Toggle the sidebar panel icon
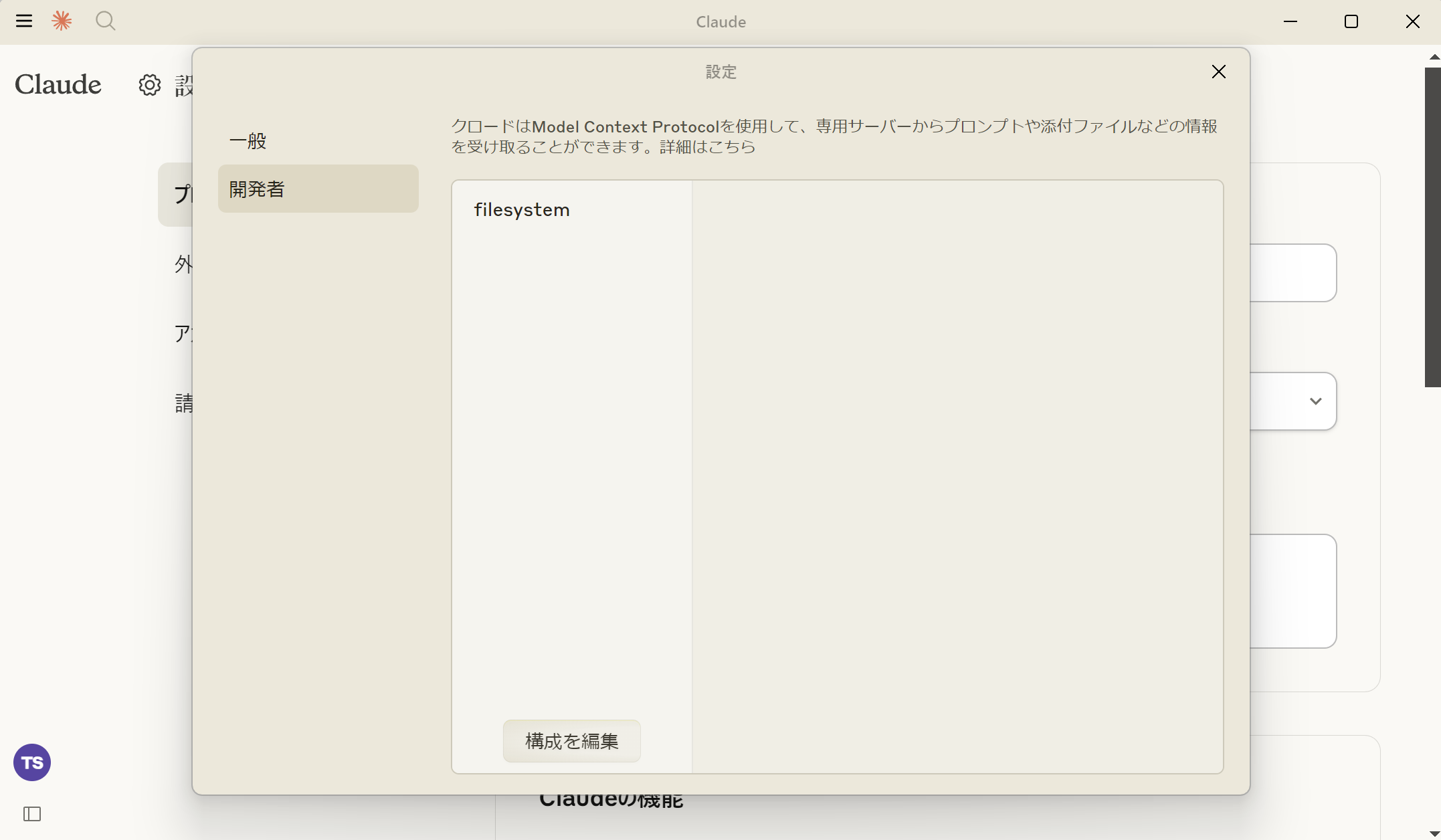 (32, 814)
